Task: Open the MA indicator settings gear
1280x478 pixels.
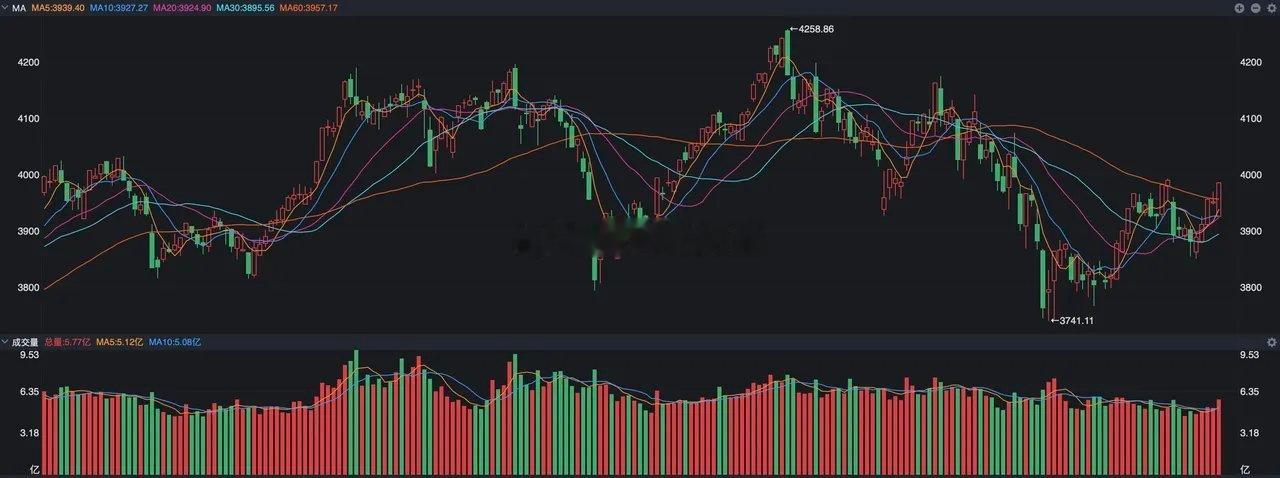Action: click(x=1271, y=7)
